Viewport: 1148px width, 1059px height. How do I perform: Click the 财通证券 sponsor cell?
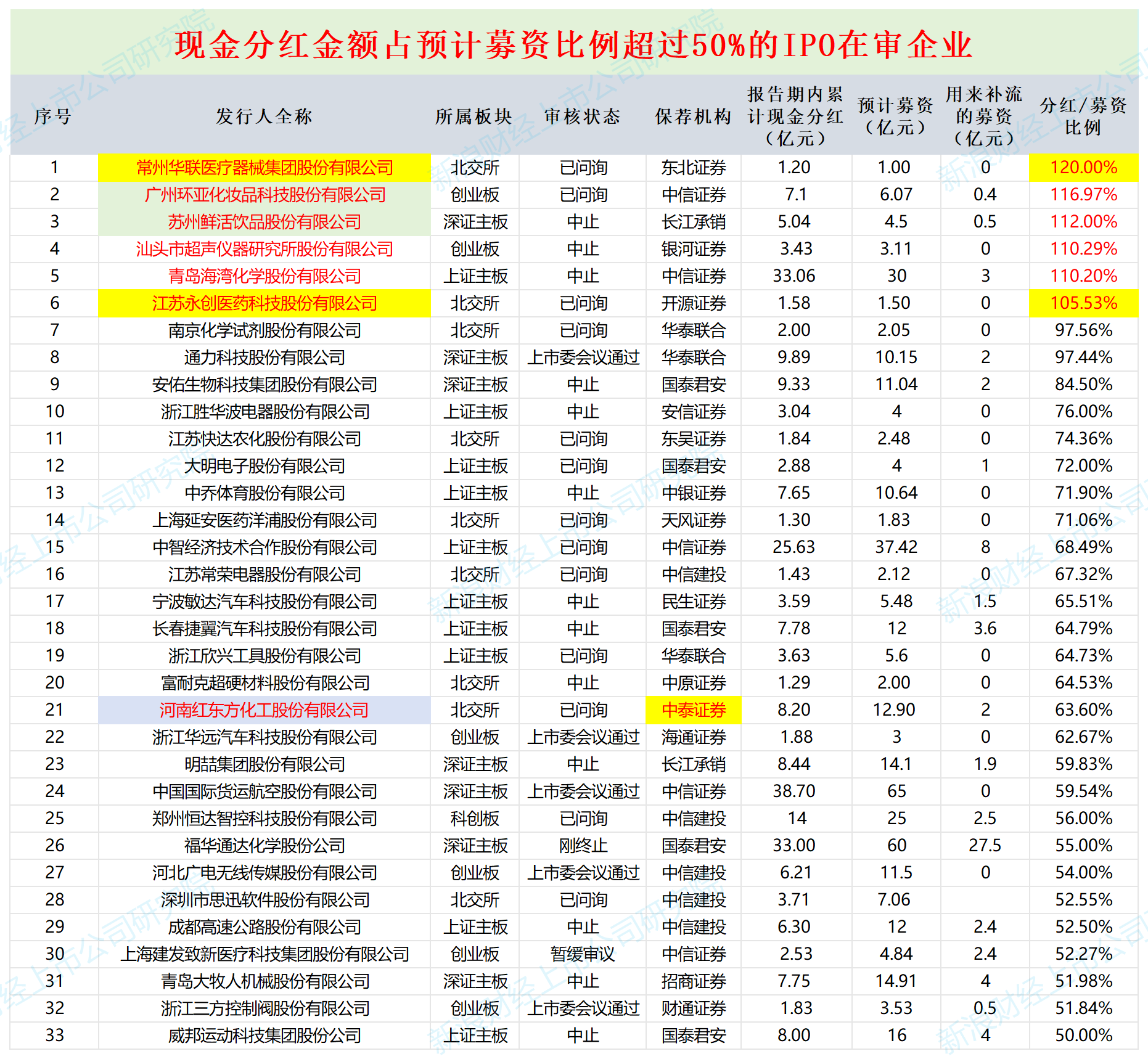coord(694,1008)
